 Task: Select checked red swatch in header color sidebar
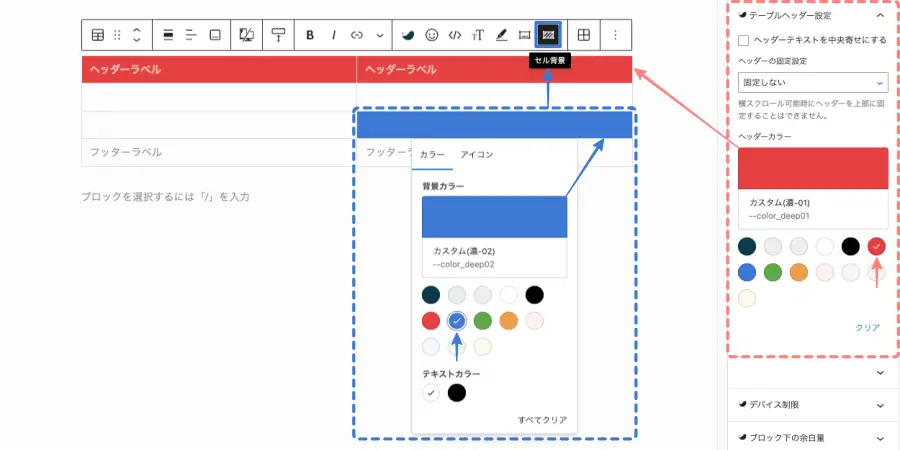coord(876,246)
